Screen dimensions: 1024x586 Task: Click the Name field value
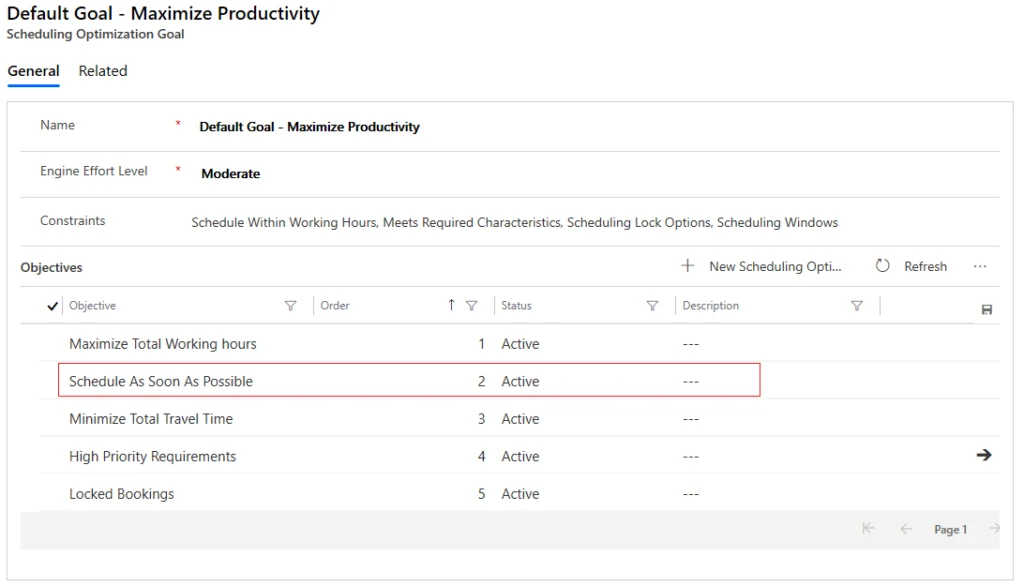coord(309,127)
